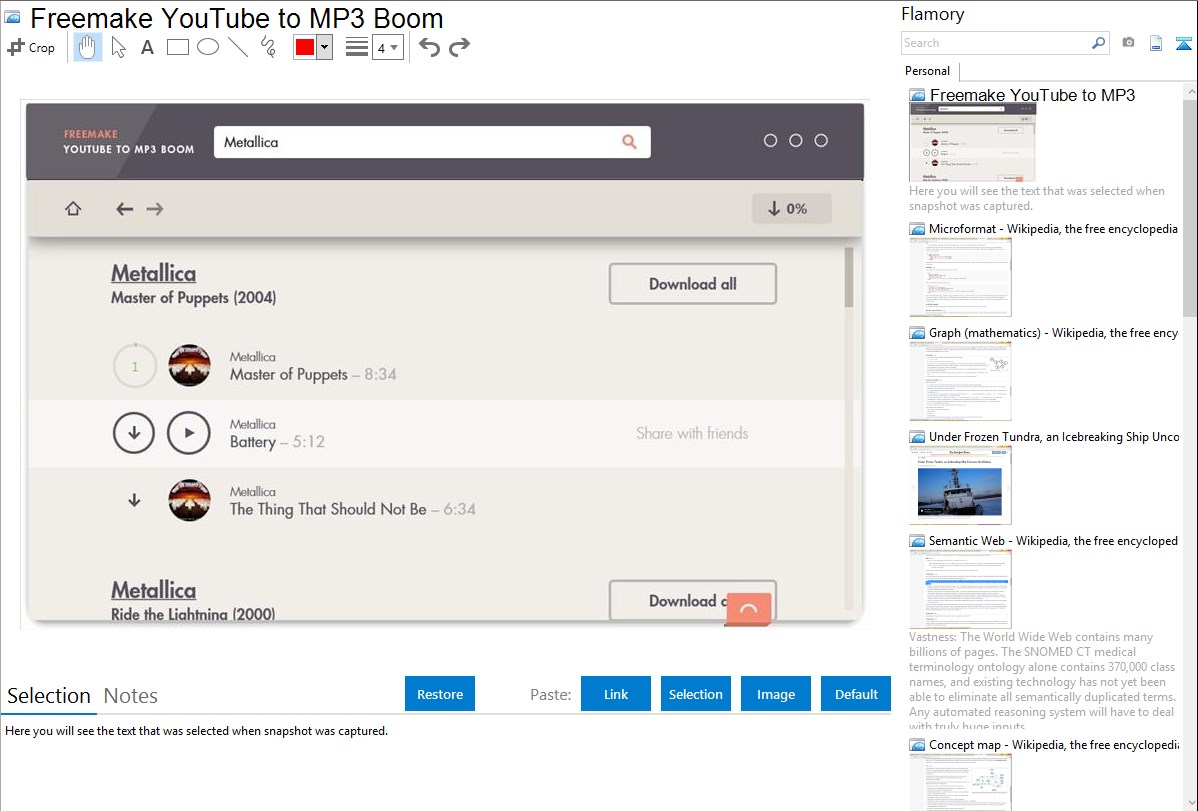Click the magnifier icon in Flamory search
Viewport: 1198px width, 811px height.
coord(1099,43)
